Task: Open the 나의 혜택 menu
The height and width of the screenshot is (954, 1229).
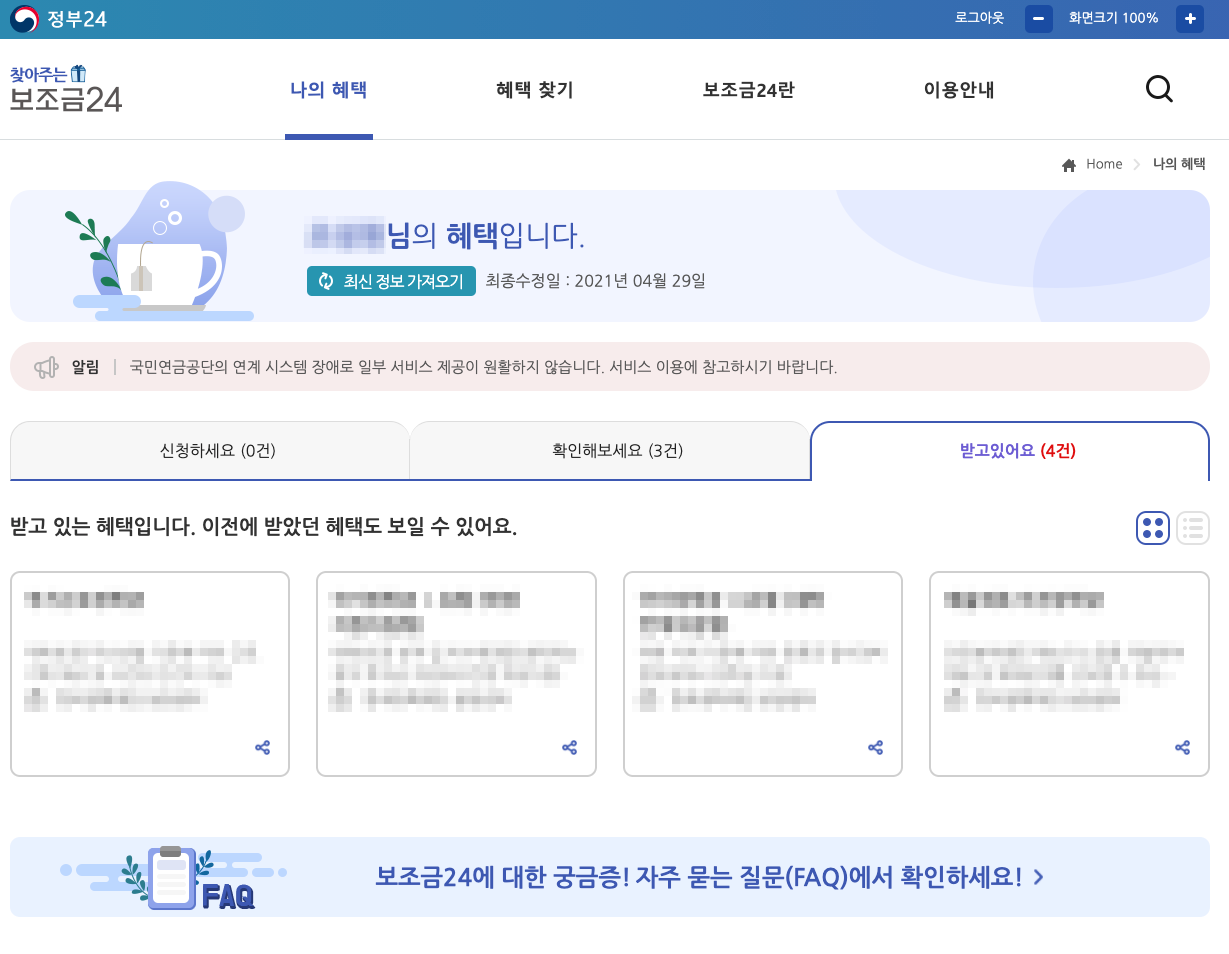Action: coord(329,90)
